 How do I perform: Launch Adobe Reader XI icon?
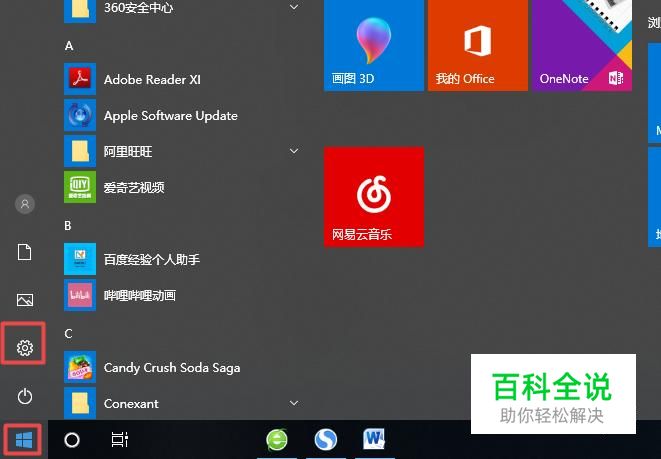[x=80, y=79]
